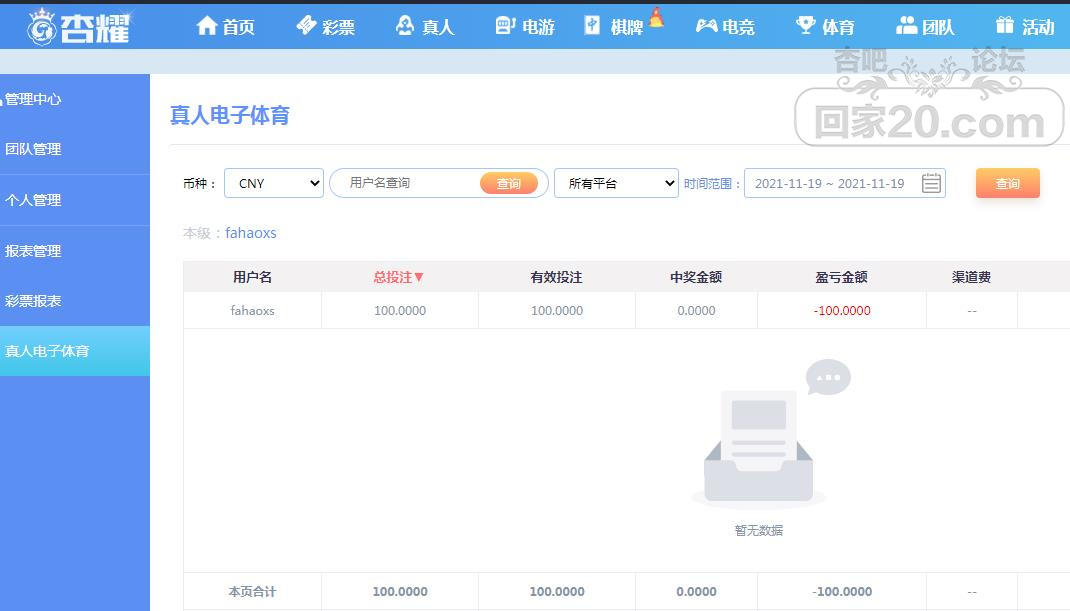This screenshot has height=611, width=1070.
Task: Click the 盈亏金额 column header
Action: [x=841, y=277]
